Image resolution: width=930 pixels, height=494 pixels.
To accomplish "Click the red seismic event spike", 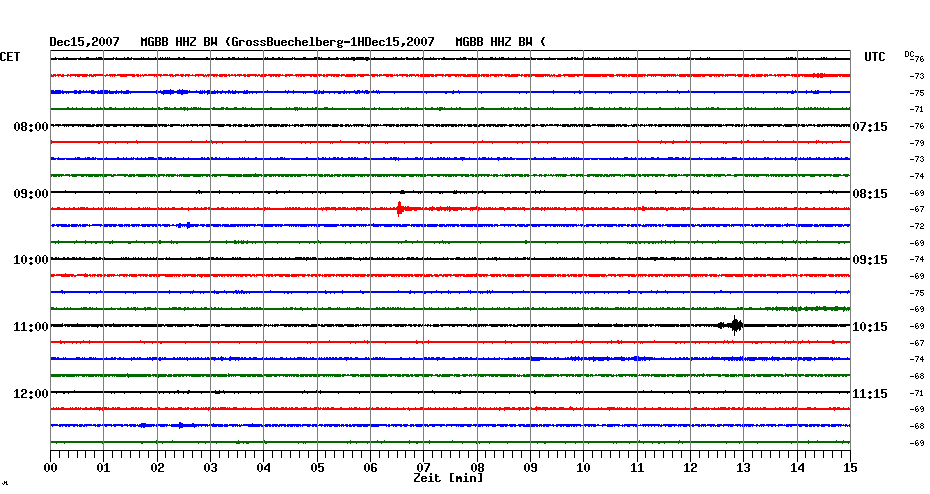I will tap(399, 209).
